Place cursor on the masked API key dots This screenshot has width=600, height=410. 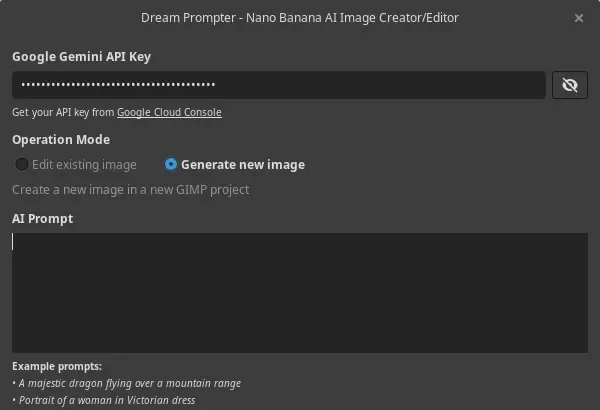pyautogui.click(x=118, y=85)
